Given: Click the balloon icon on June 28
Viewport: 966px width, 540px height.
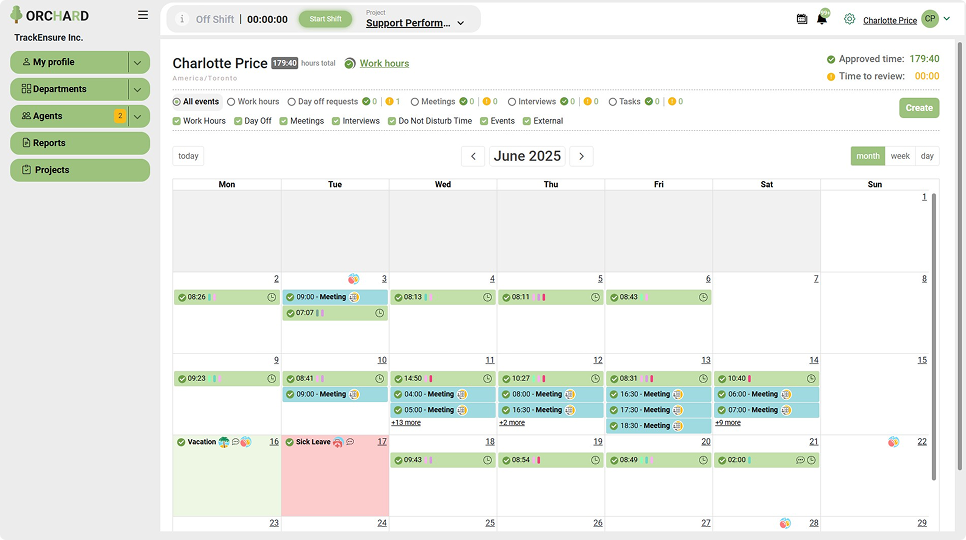Looking at the screenshot, I should 785,523.
